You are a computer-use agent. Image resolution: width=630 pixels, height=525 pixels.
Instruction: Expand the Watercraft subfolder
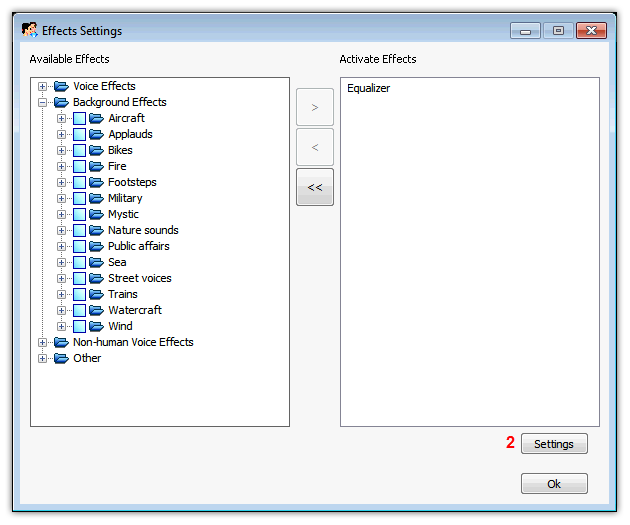[61, 311]
